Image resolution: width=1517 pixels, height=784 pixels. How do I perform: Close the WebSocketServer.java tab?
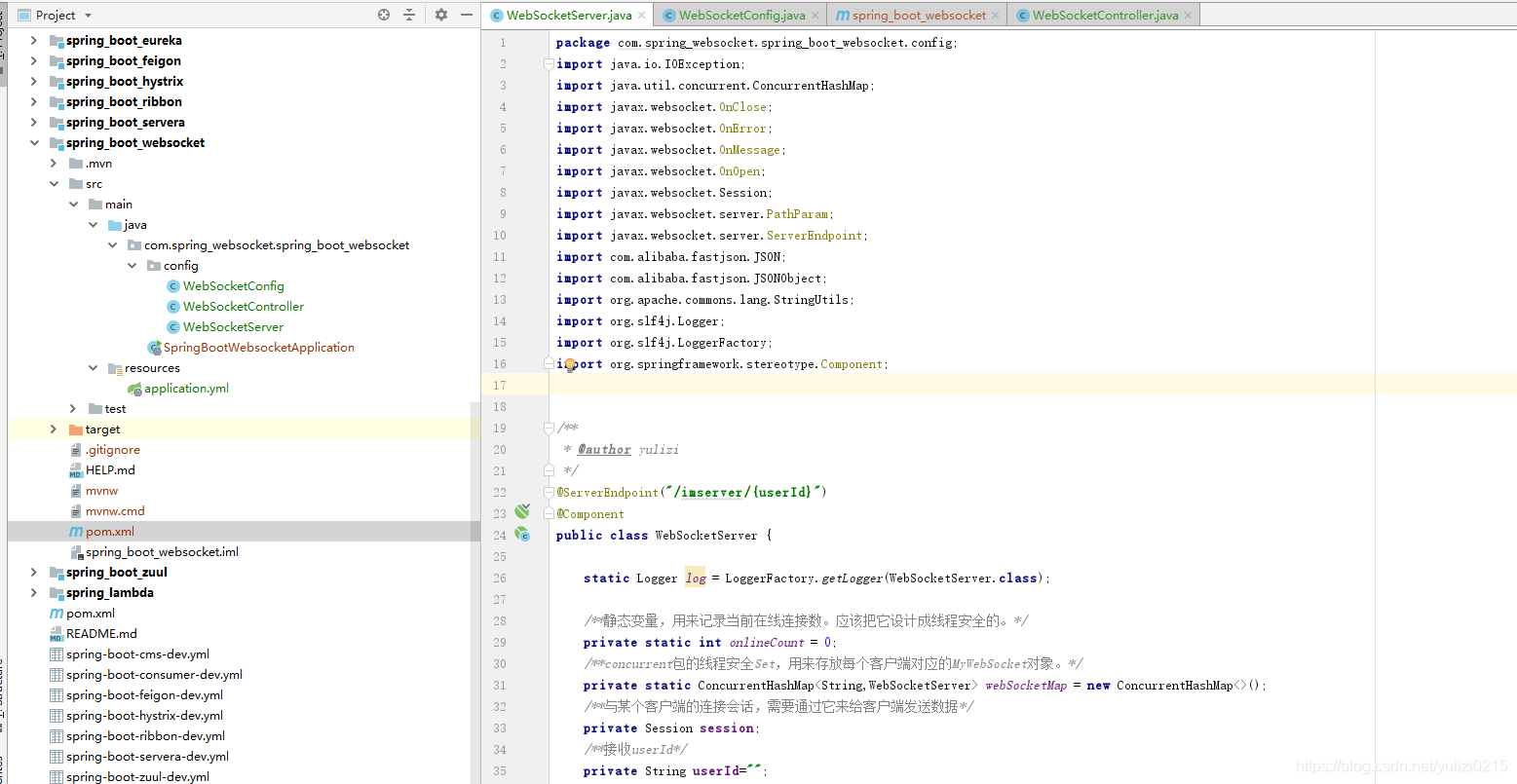(x=641, y=16)
